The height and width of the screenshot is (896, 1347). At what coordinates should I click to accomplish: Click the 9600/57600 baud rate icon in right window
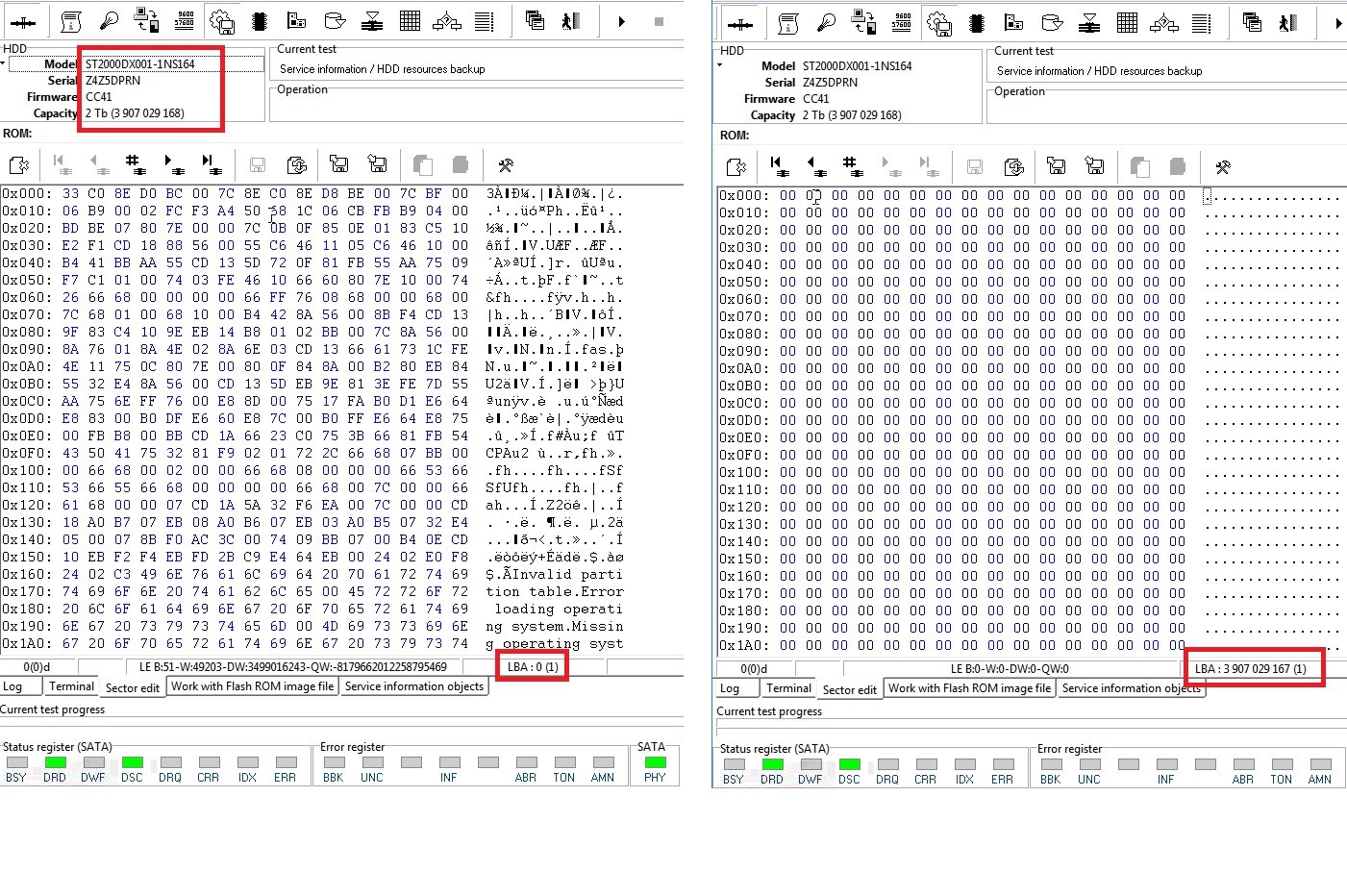(x=902, y=23)
